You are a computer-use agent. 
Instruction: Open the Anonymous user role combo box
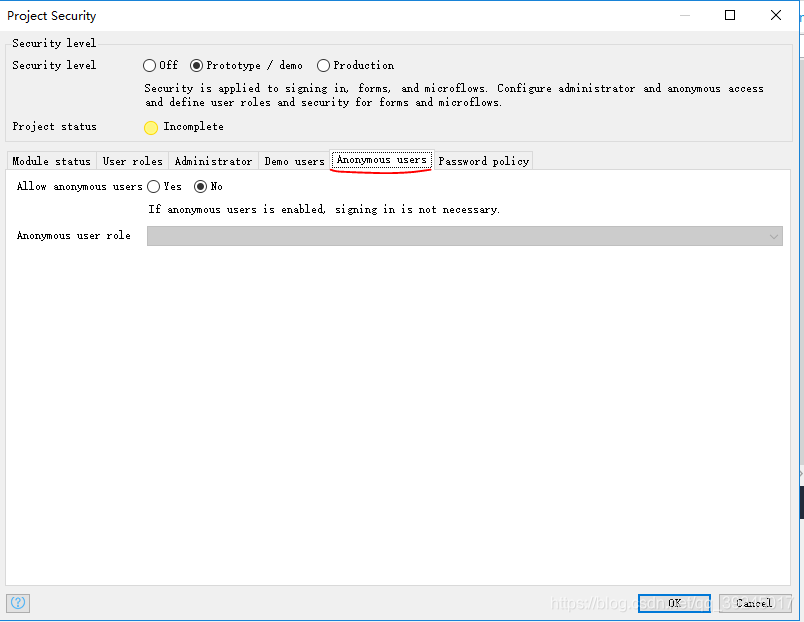[465, 236]
